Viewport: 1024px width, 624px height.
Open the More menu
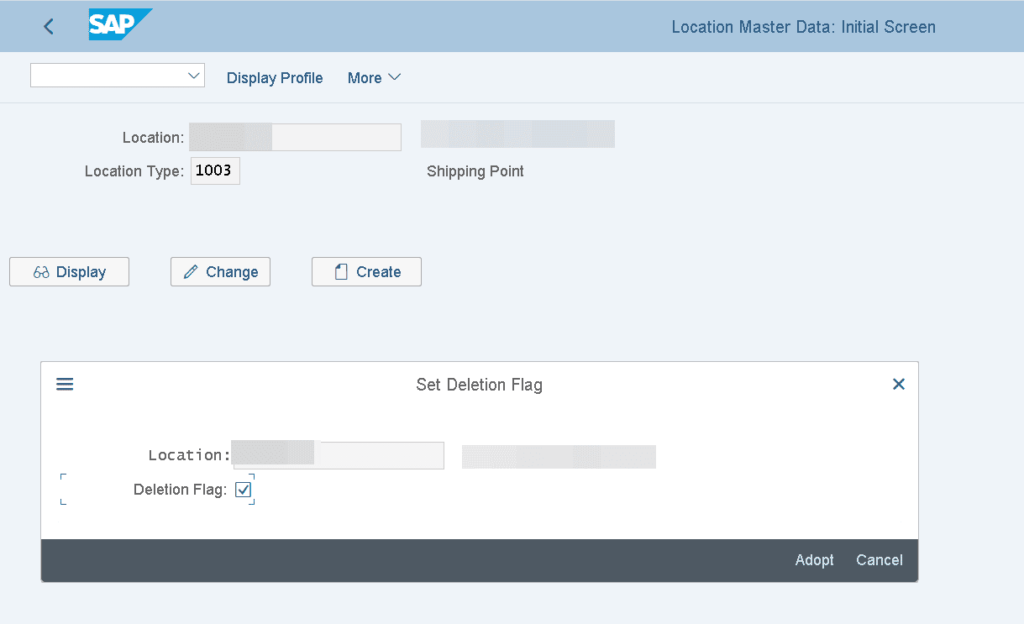tap(374, 78)
